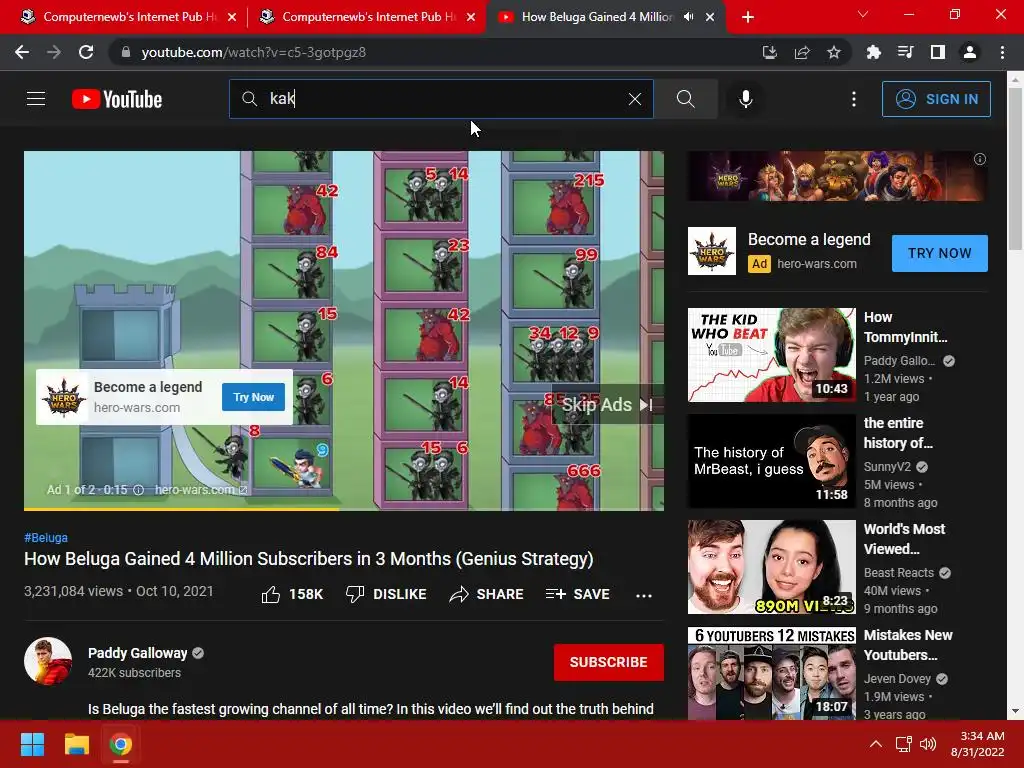This screenshot has width=1024, height=768.
Task: Go back in the browser
Action: click(22, 52)
